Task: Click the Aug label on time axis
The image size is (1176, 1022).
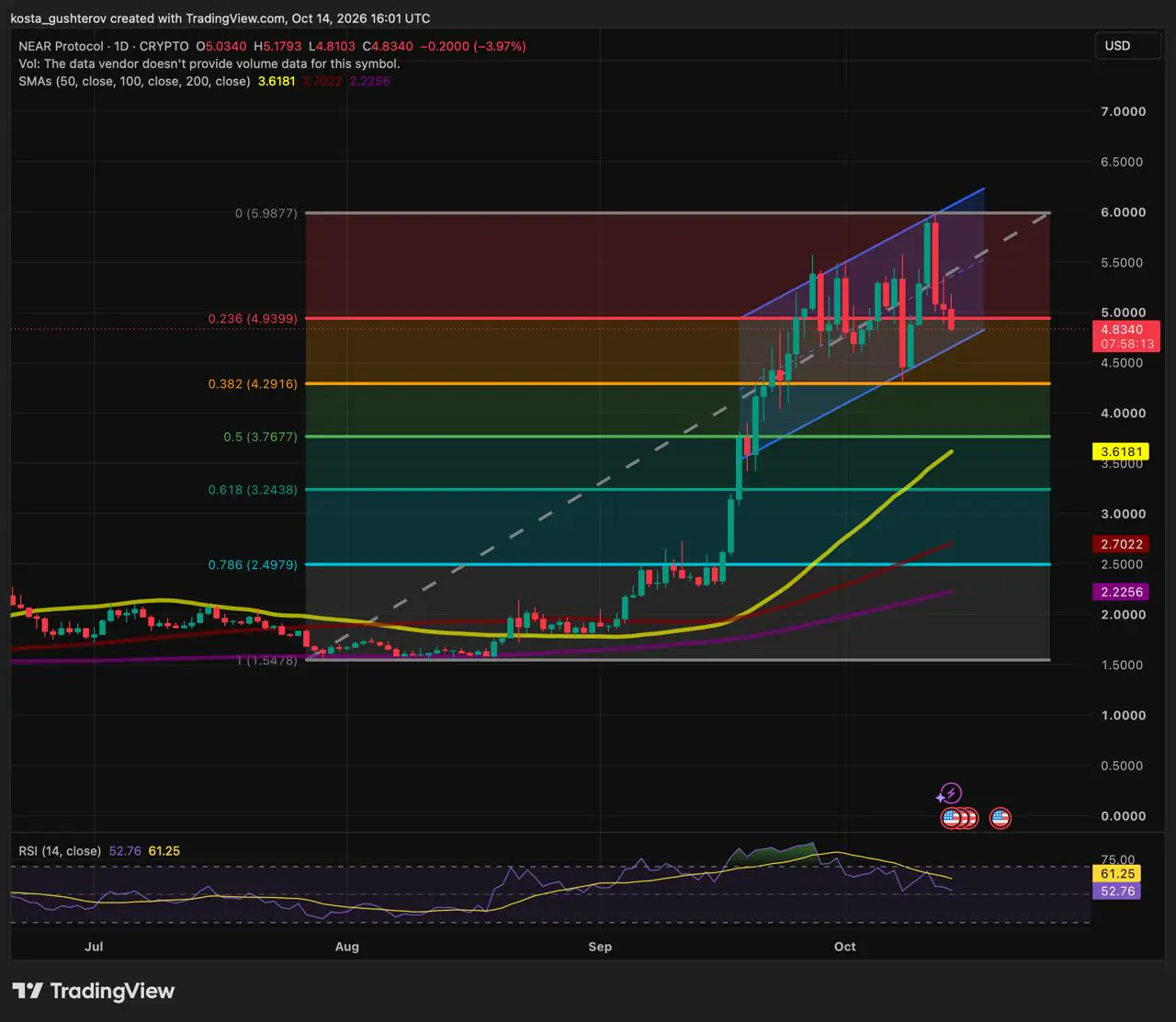Action: 346,946
